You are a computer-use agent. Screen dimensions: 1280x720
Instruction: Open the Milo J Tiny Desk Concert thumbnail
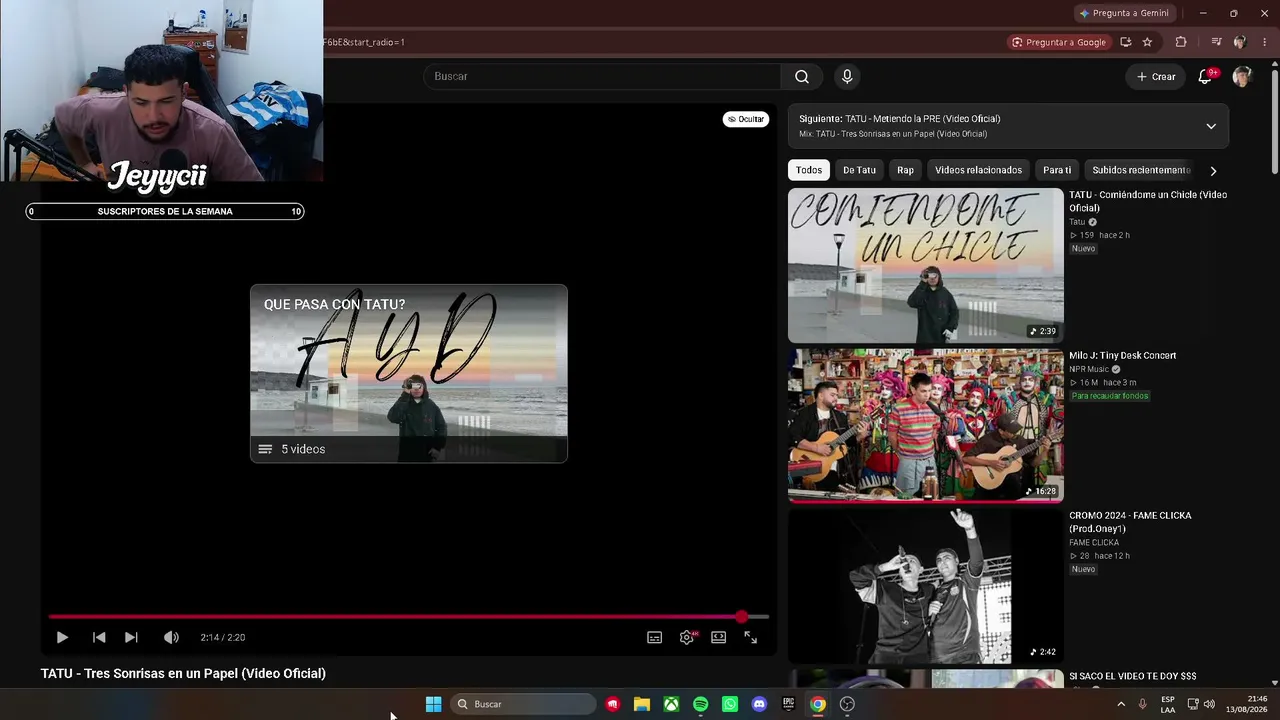point(925,425)
